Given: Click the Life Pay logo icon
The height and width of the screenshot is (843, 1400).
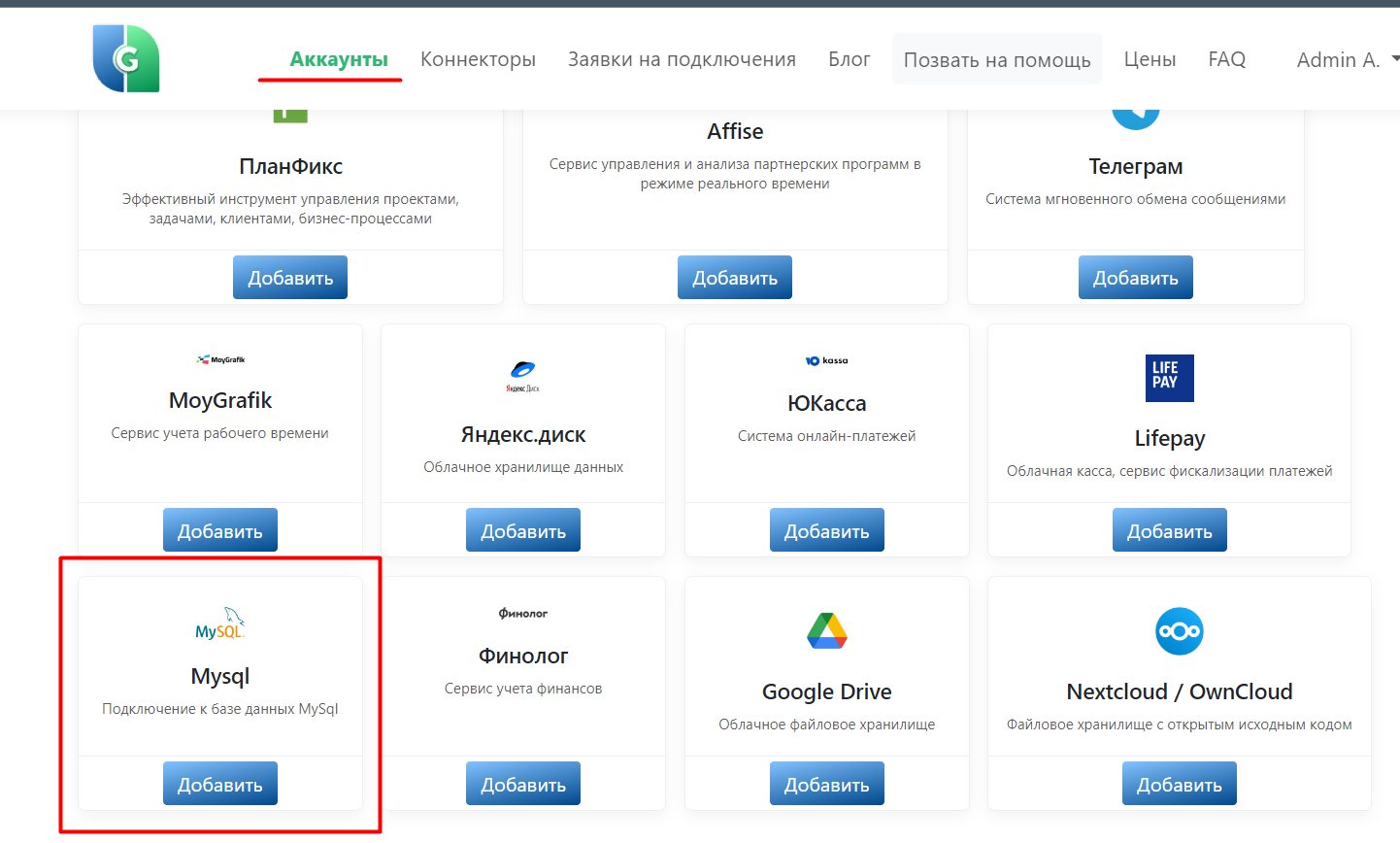Looking at the screenshot, I should pyautogui.click(x=1169, y=378).
